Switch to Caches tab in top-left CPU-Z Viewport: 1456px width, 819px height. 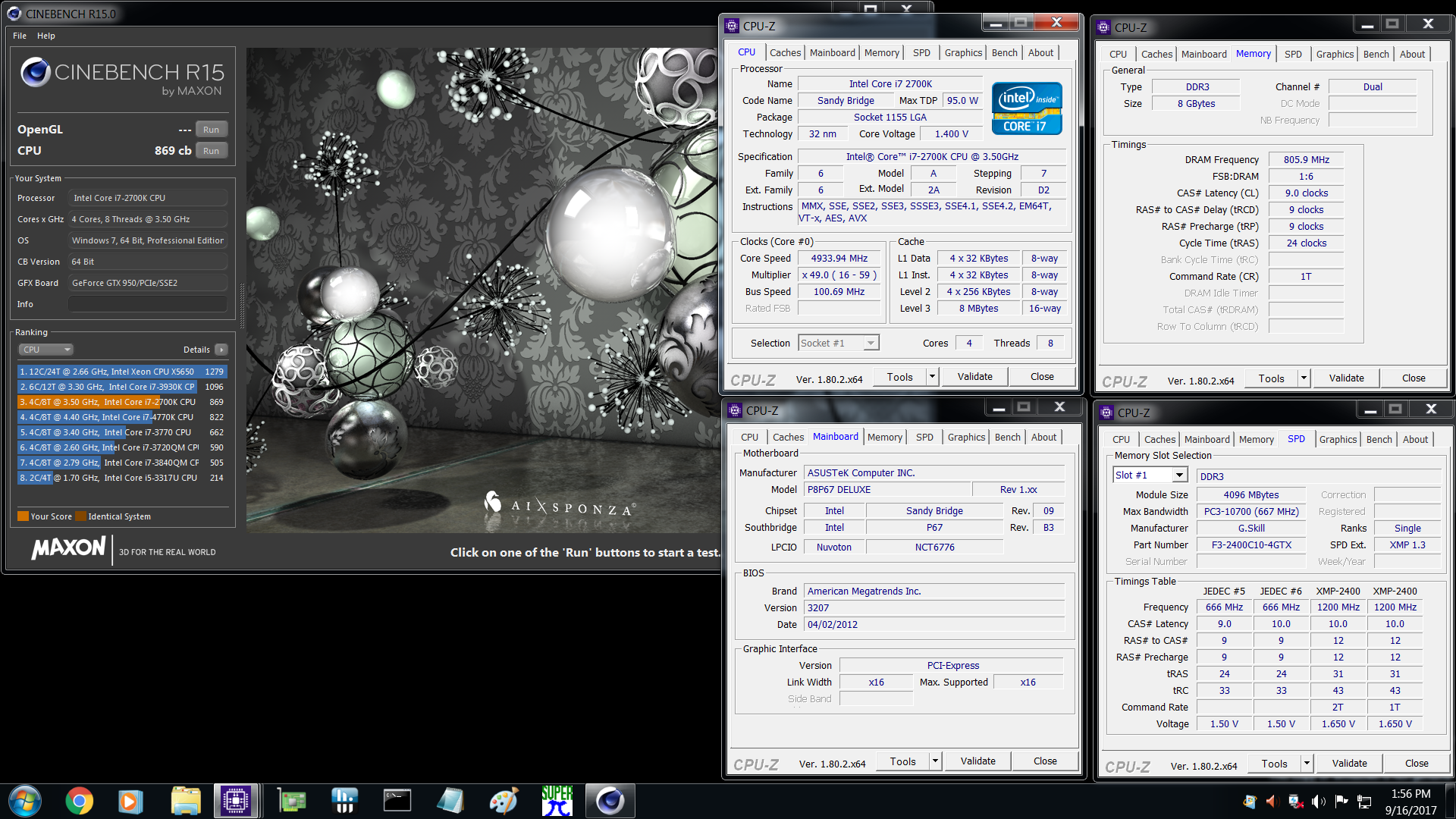click(x=785, y=52)
